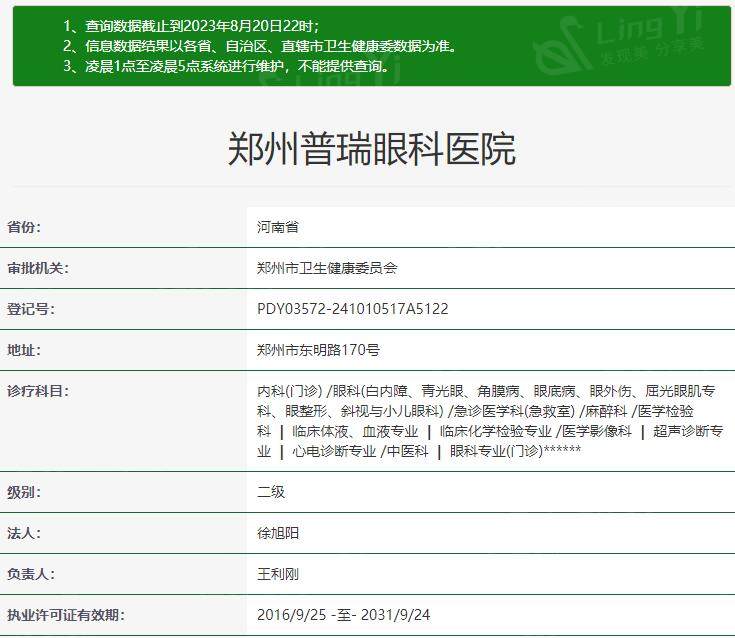Click the responsible person name 王利刚
This screenshot has width=735, height=638.
(x=278, y=574)
